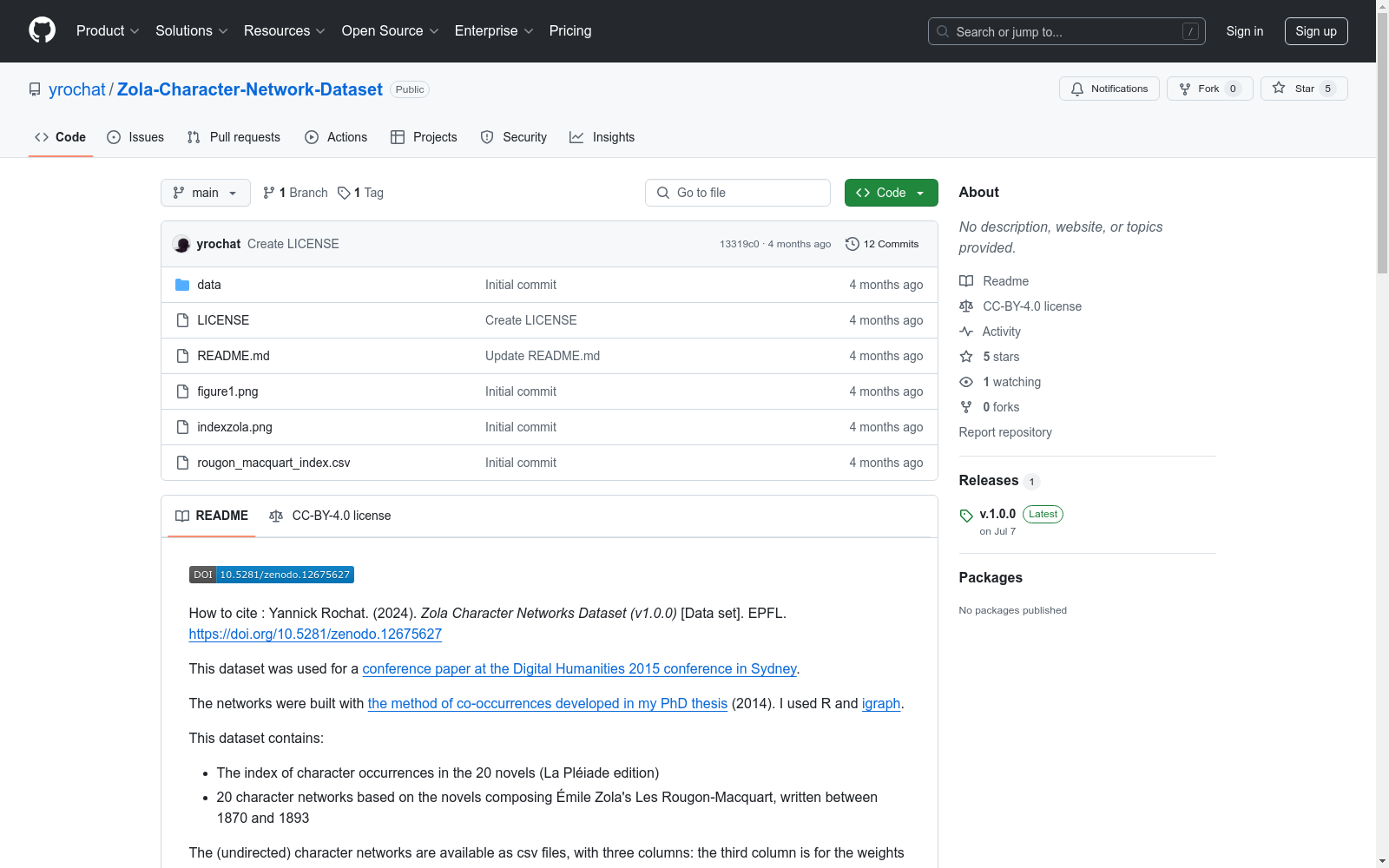
Task: Open the indexzola.png file
Action: [x=234, y=427]
